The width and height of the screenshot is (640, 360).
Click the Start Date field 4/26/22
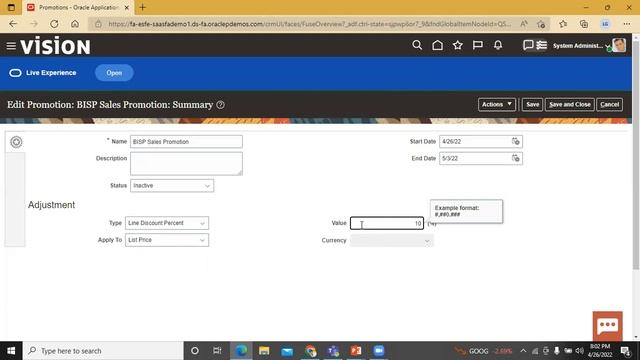coord(475,141)
